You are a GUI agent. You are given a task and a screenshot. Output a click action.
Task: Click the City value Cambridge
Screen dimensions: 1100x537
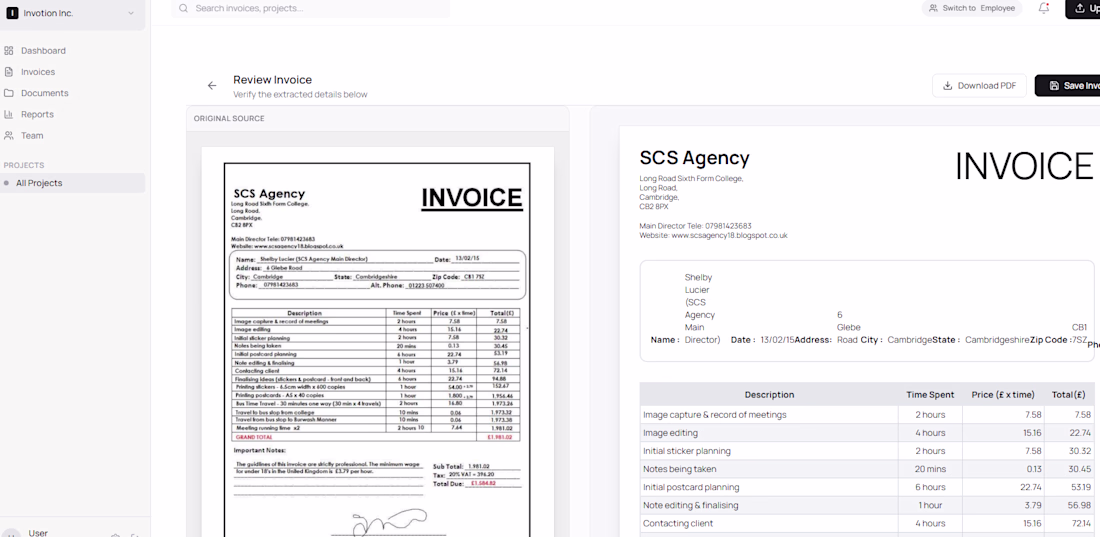909,340
